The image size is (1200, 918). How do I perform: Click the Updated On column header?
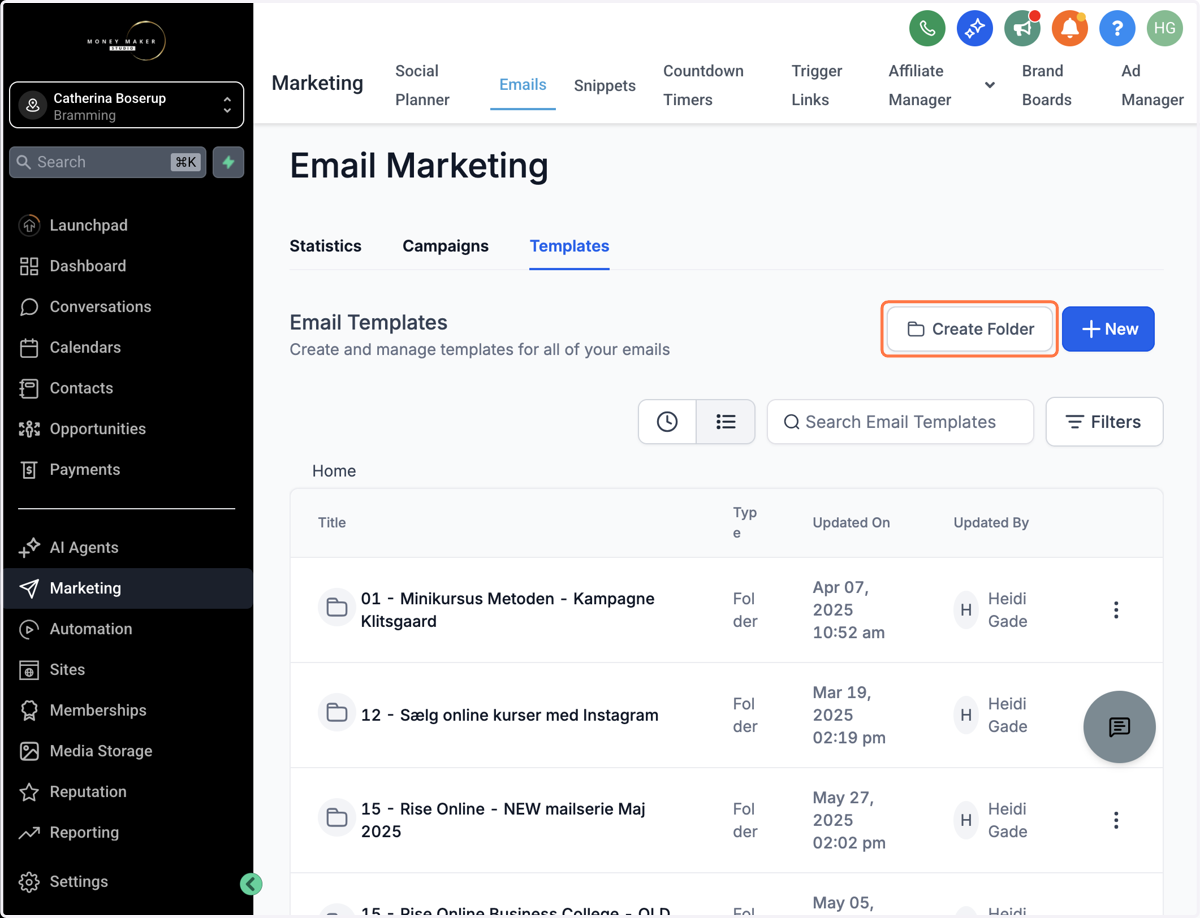(851, 522)
